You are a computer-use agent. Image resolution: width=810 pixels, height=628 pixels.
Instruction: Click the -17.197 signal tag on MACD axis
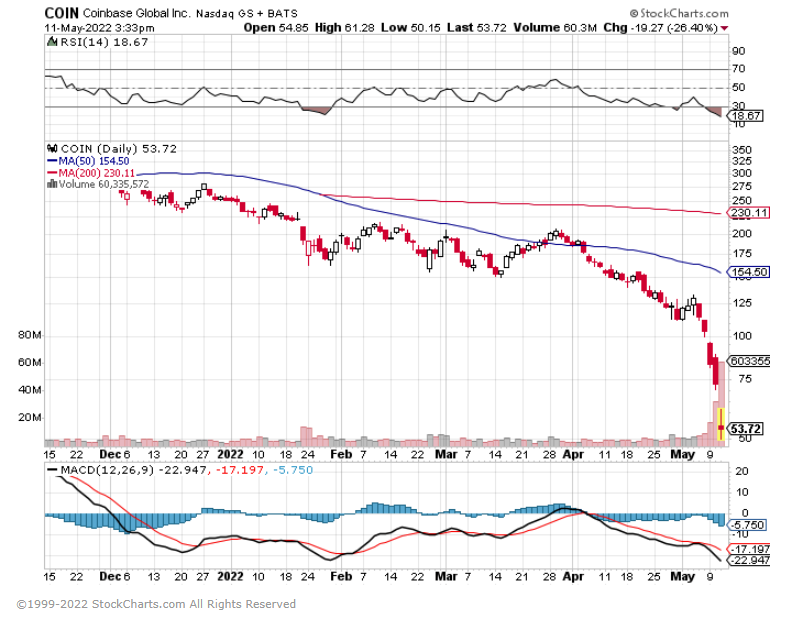point(750,549)
